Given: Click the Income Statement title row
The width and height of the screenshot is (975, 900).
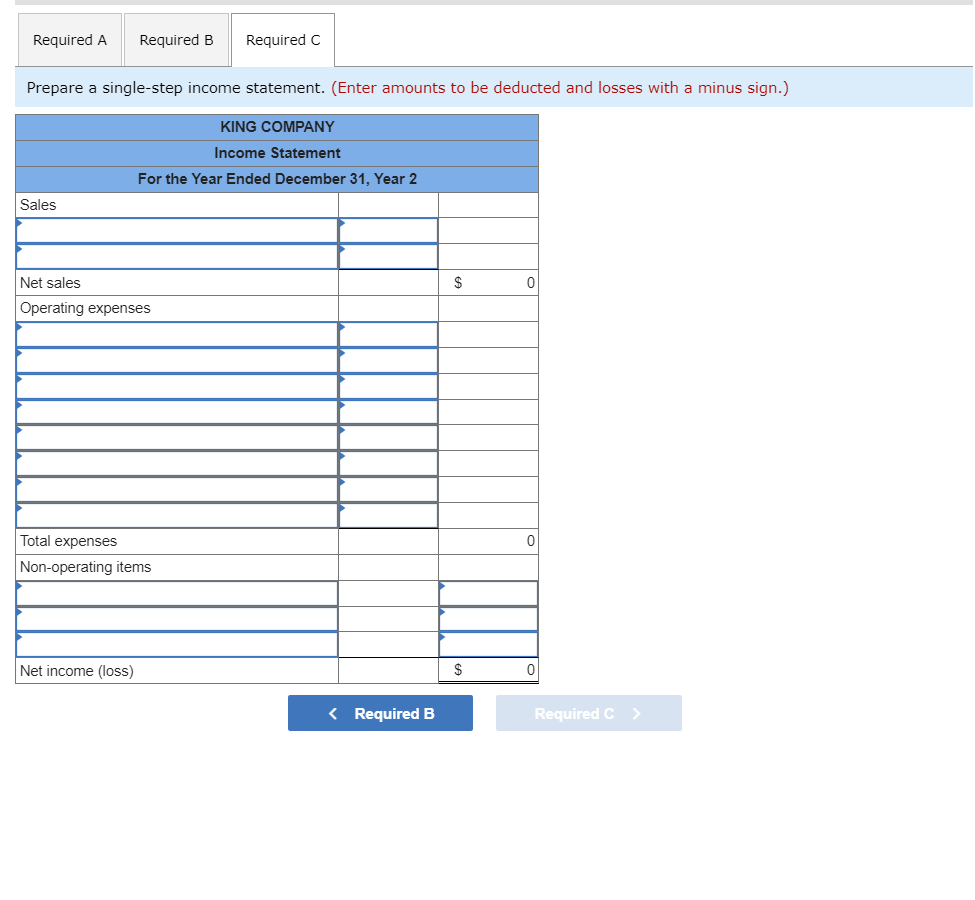Looking at the screenshot, I should tap(277, 153).
